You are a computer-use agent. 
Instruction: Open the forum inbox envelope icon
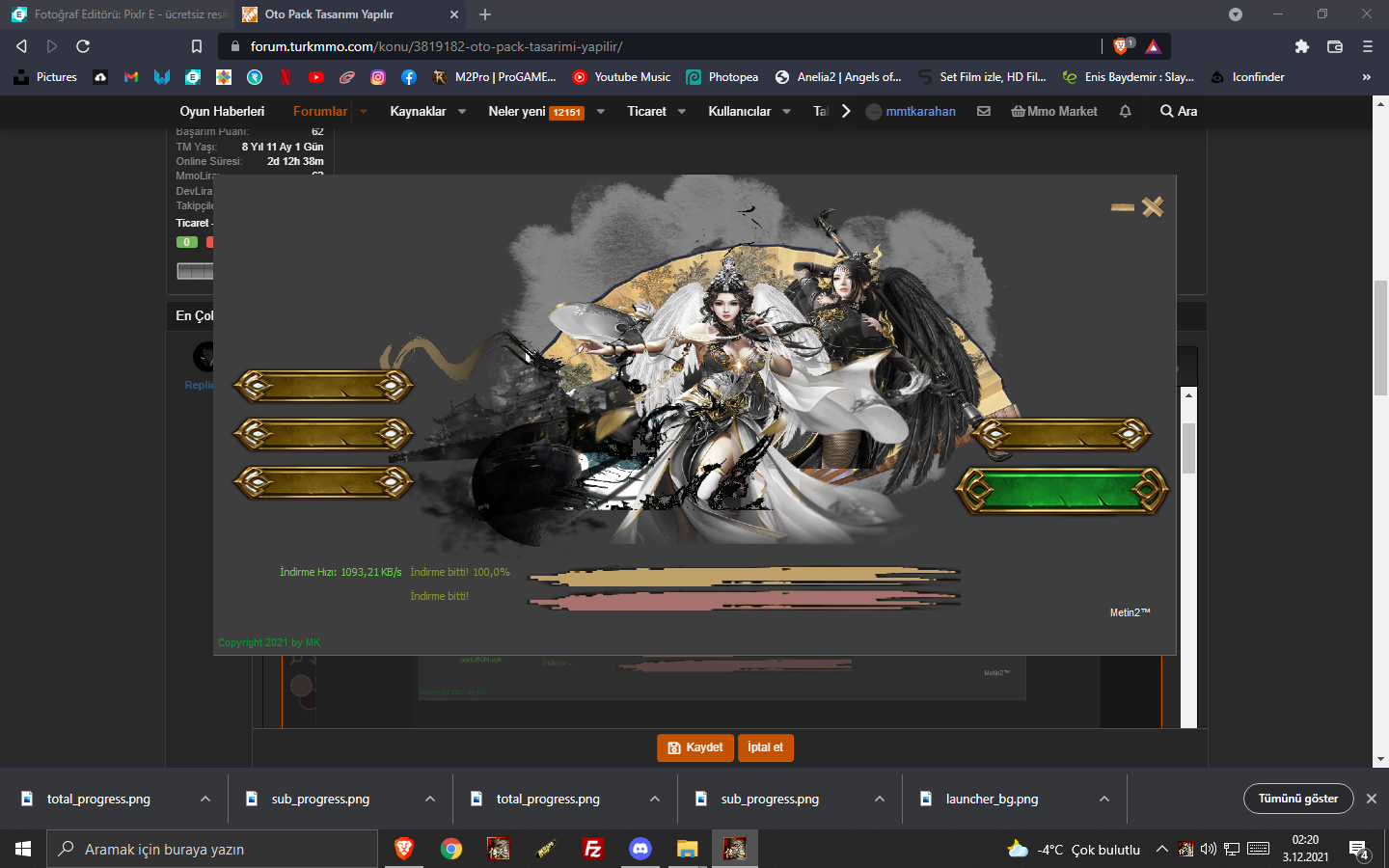(983, 112)
